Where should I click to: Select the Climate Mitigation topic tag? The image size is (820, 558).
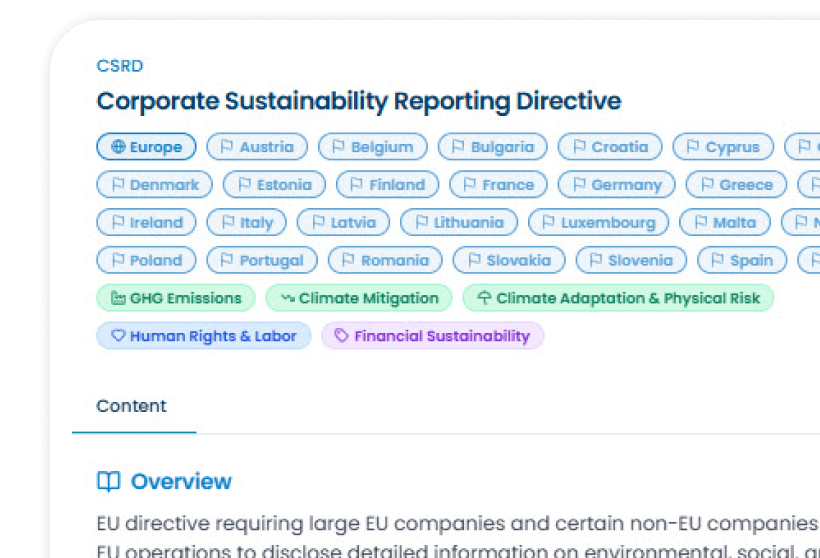click(x=359, y=298)
